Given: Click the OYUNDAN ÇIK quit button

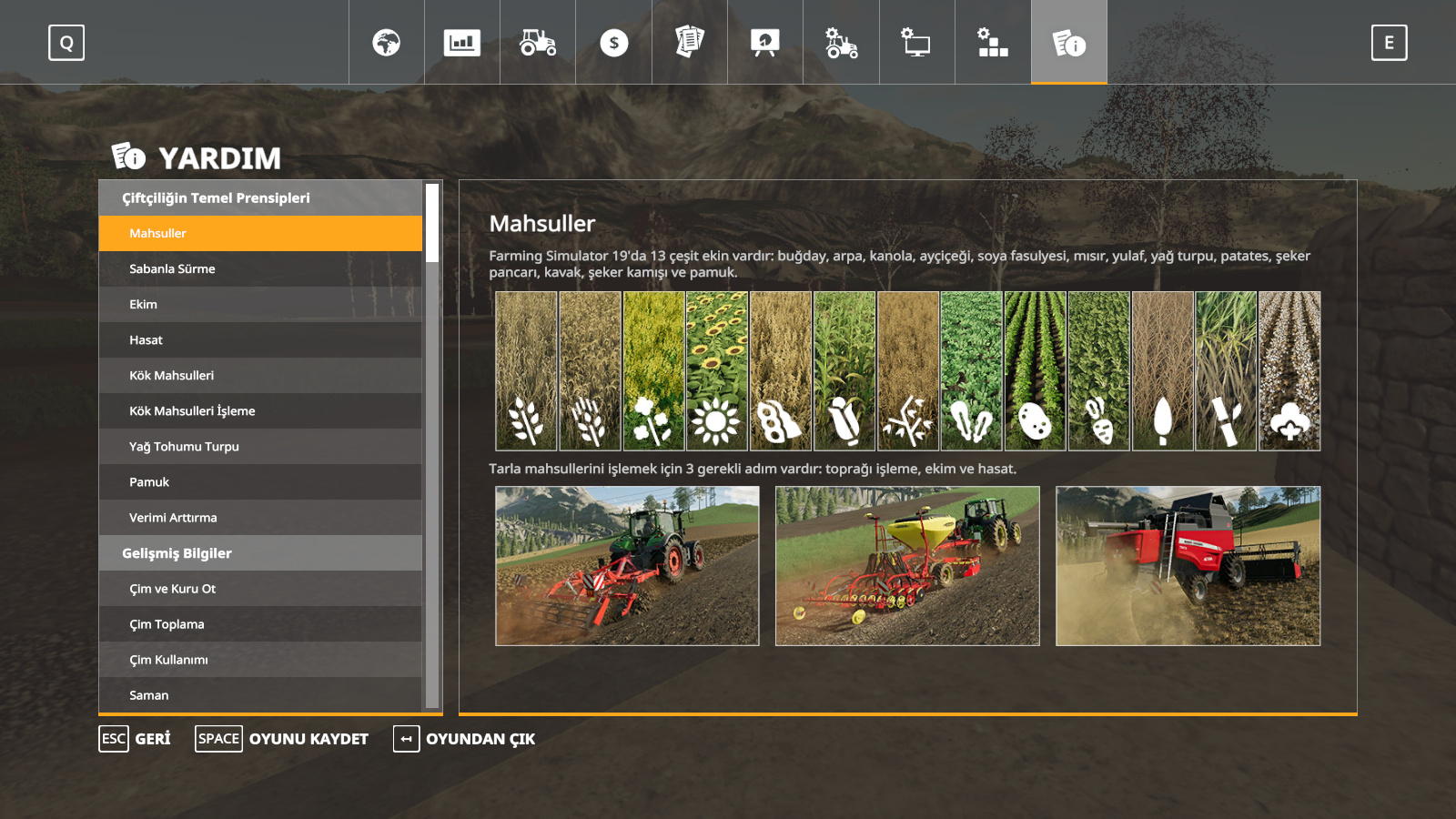Looking at the screenshot, I should [464, 739].
